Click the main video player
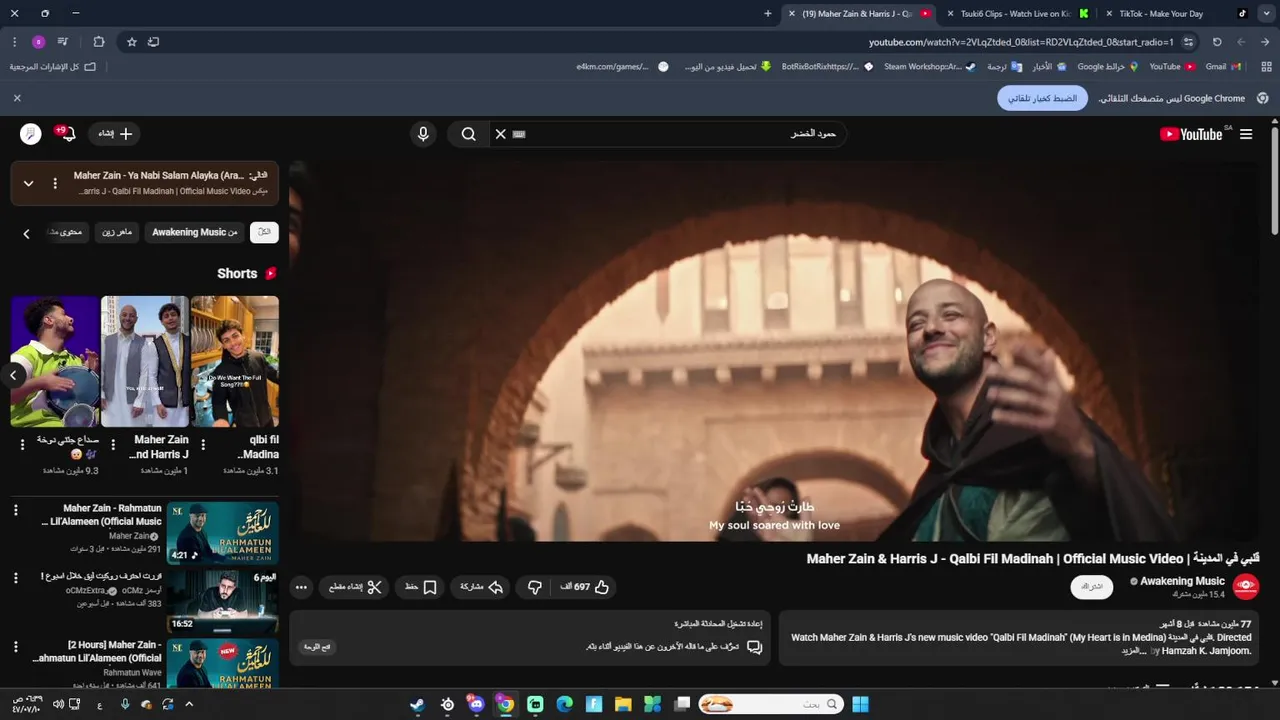1280x720 pixels. (775, 352)
